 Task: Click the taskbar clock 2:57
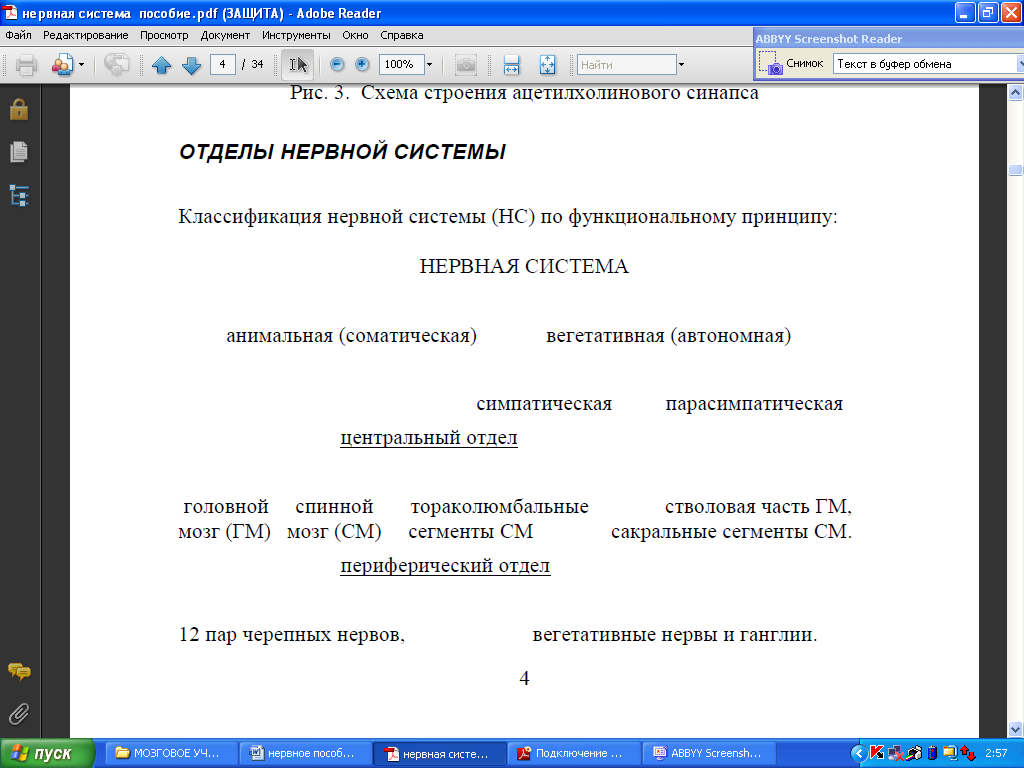click(996, 753)
